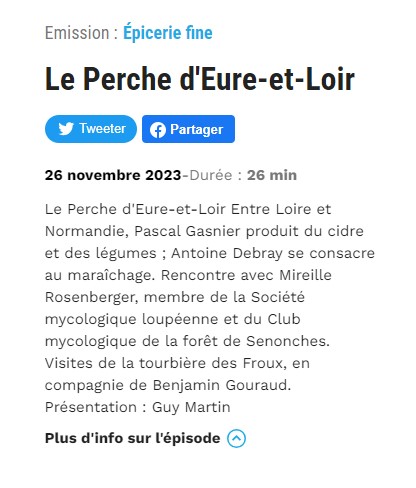Click the 'Emission :' label

(81, 33)
